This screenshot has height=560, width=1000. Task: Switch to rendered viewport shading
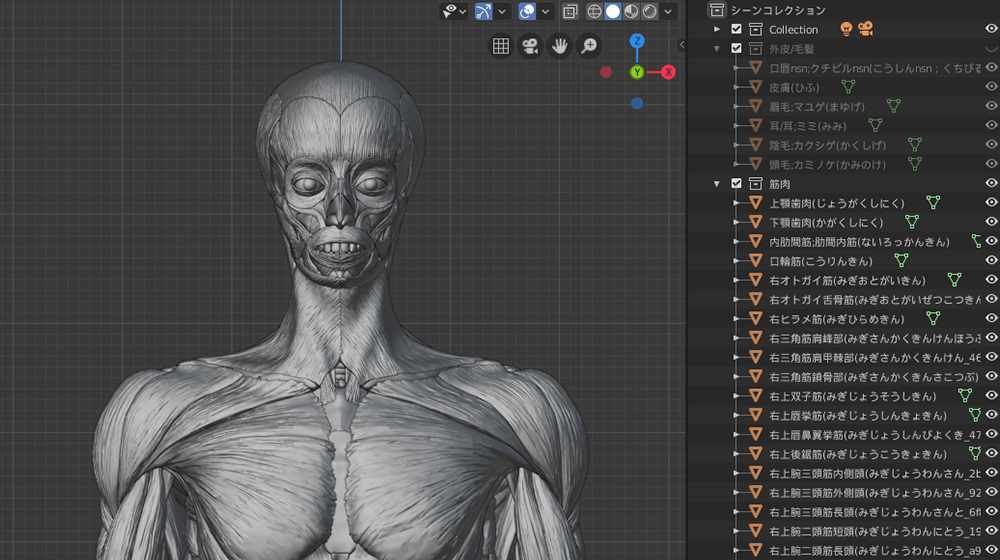click(650, 11)
